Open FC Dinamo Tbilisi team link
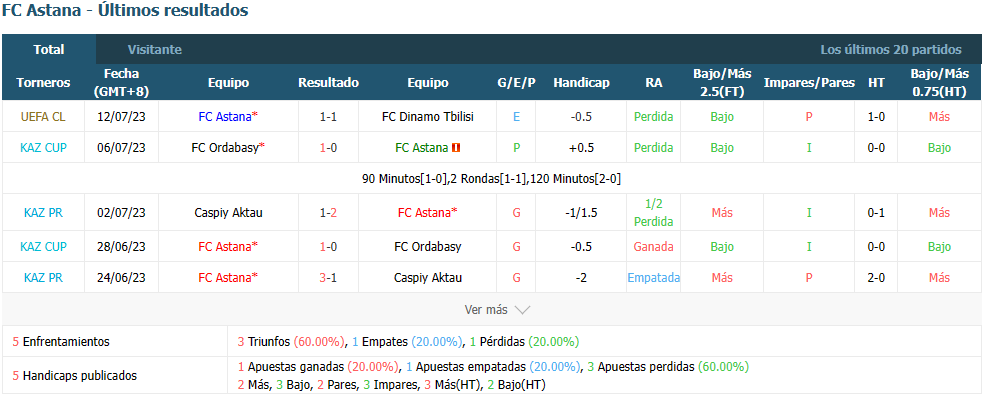 [x=428, y=117]
